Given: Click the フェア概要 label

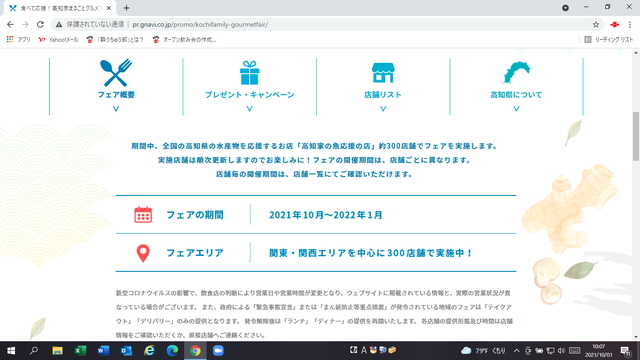Looking at the screenshot, I should click(116, 95).
